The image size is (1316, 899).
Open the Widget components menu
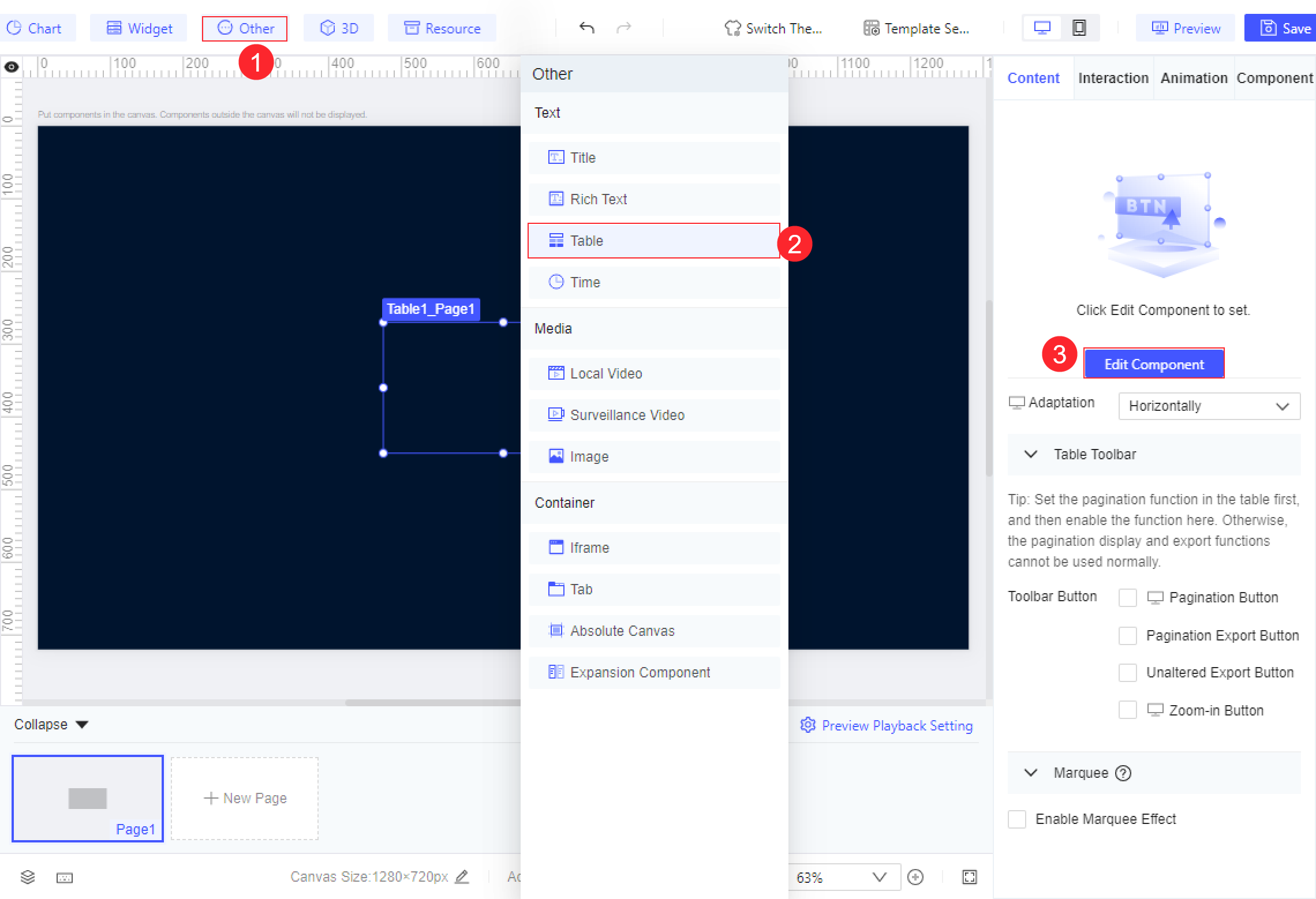(139, 28)
